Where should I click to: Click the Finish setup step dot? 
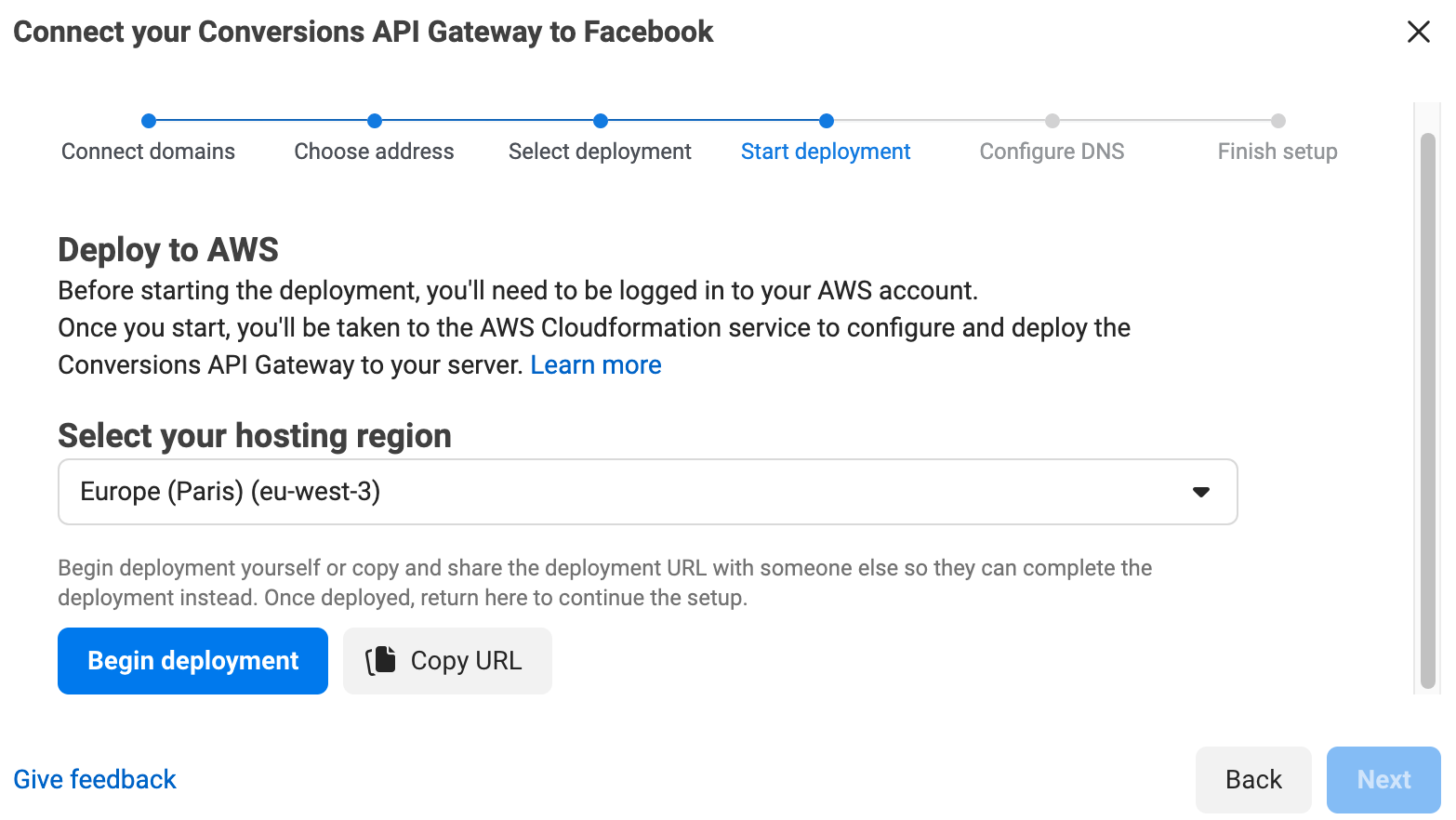(x=1278, y=121)
